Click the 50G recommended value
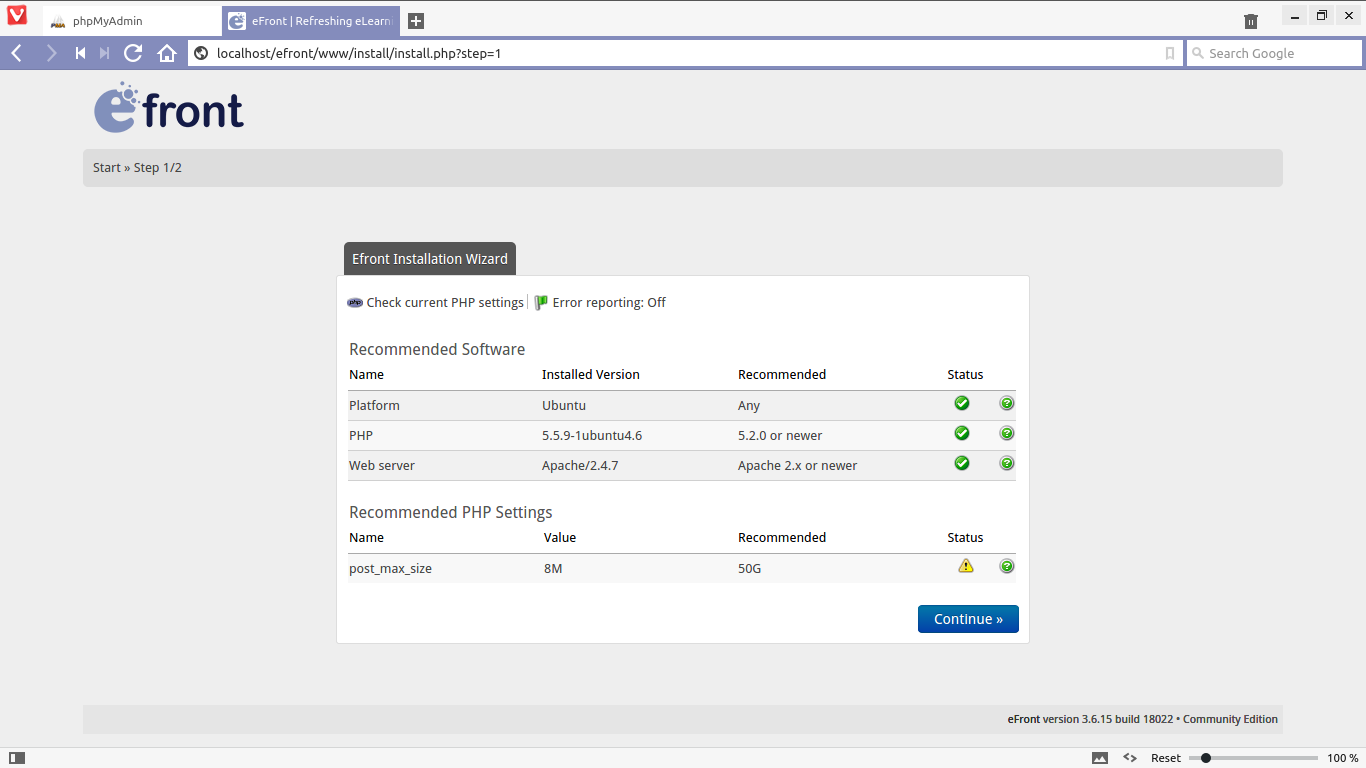 749,568
